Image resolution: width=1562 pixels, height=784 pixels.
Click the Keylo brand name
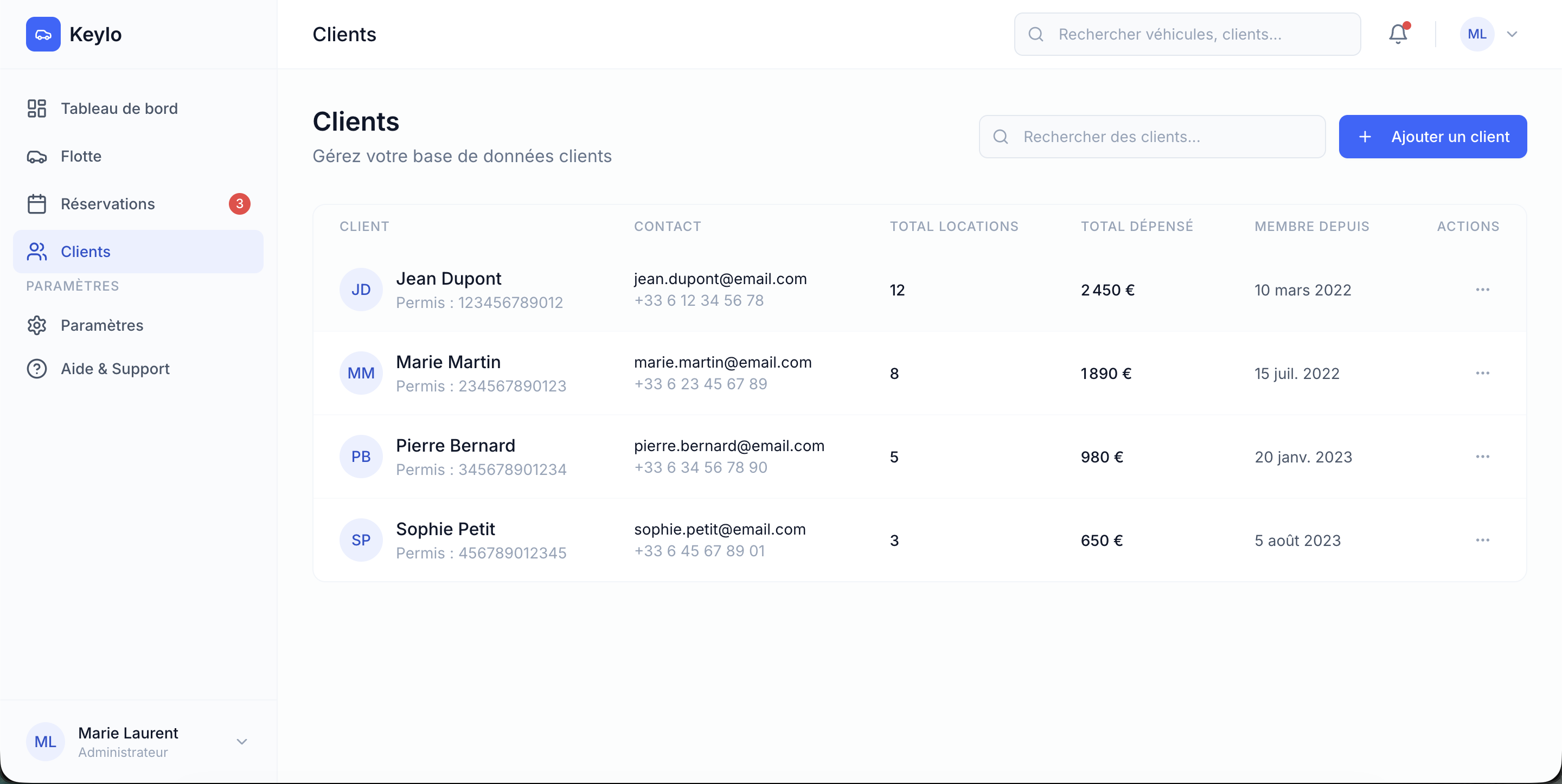96,35
